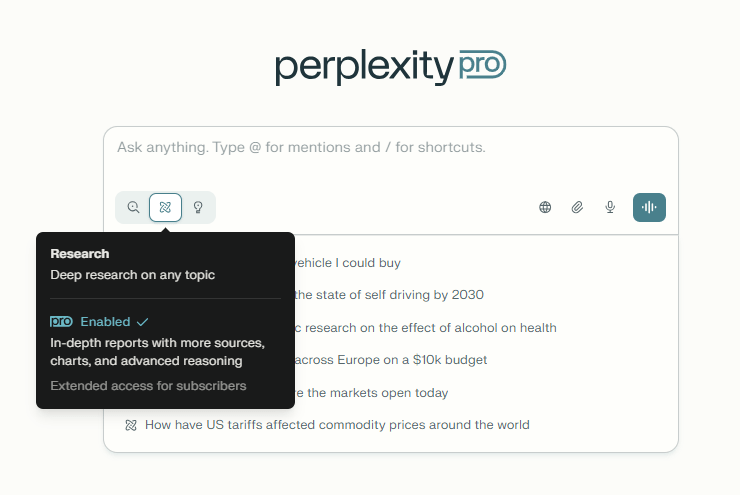Click the perplexity logo text
This screenshot has width=740, height=495.
click(x=364, y=68)
